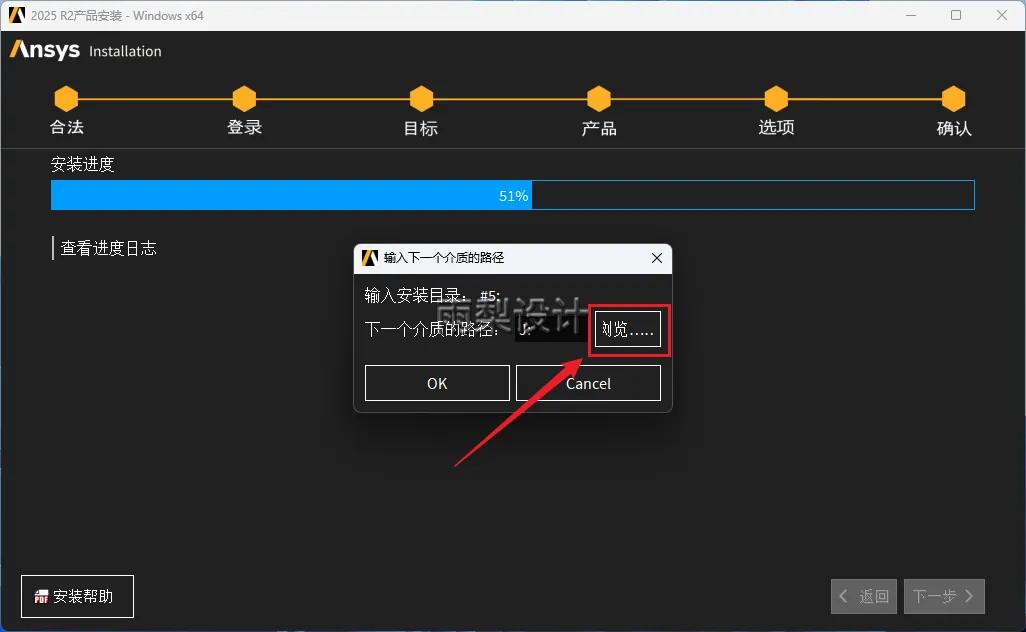1026x632 pixels.
Task: Click the 下一步 next button
Action: (x=944, y=596)
